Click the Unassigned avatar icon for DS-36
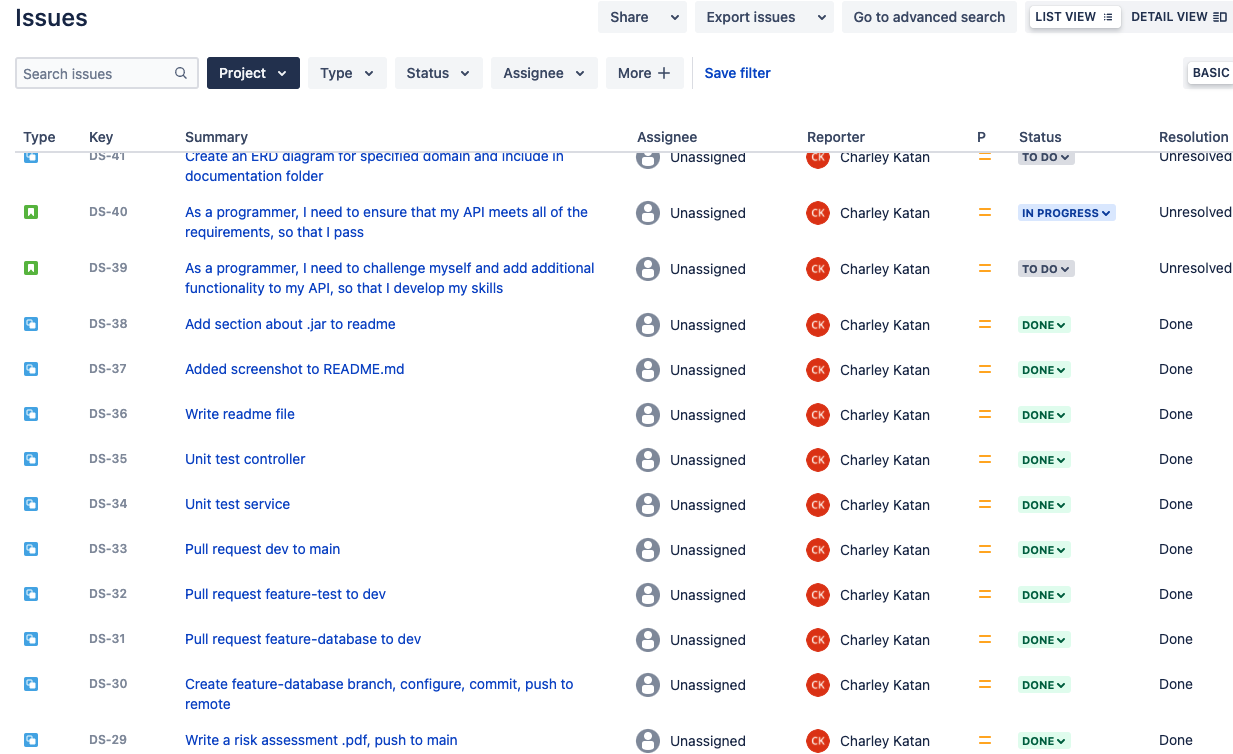This screenshot has height=754, width=1233. tap(647, 414)
